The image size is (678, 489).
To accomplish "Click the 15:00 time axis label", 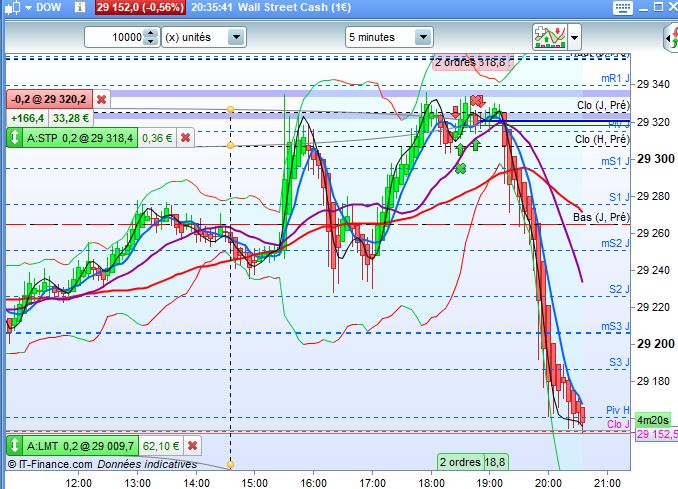I will [x=255, y=483].
